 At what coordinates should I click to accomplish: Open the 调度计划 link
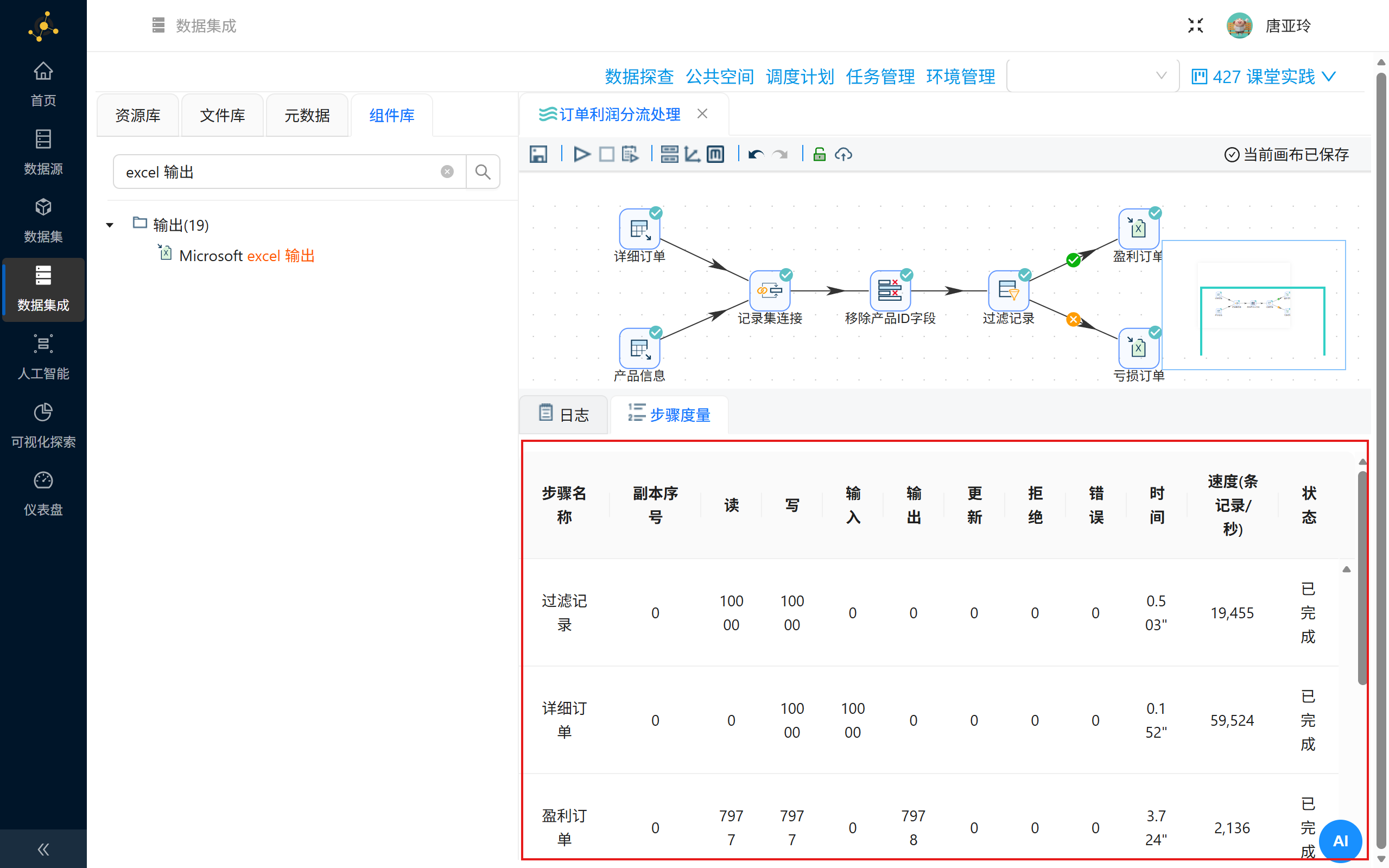[x=800, y=77]
